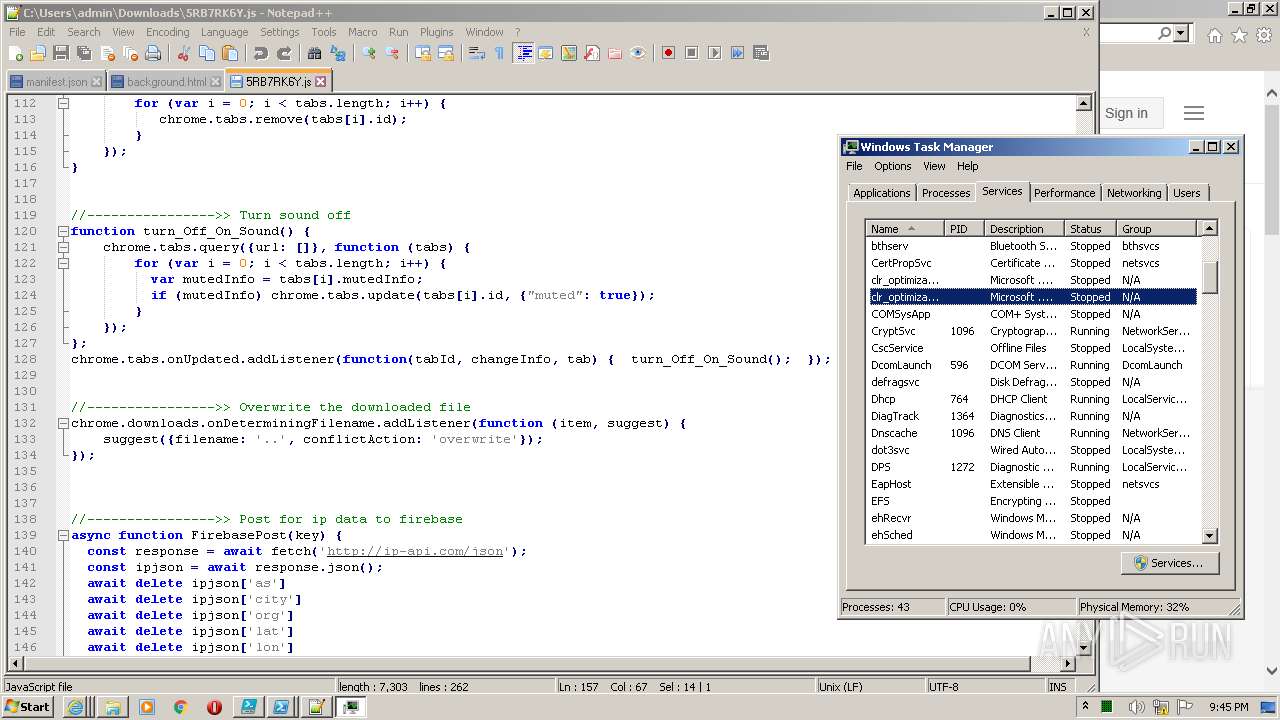Screen dimensions: 1280x720
Task: Open Chrome from the taskbar
Action: point(180,707)
